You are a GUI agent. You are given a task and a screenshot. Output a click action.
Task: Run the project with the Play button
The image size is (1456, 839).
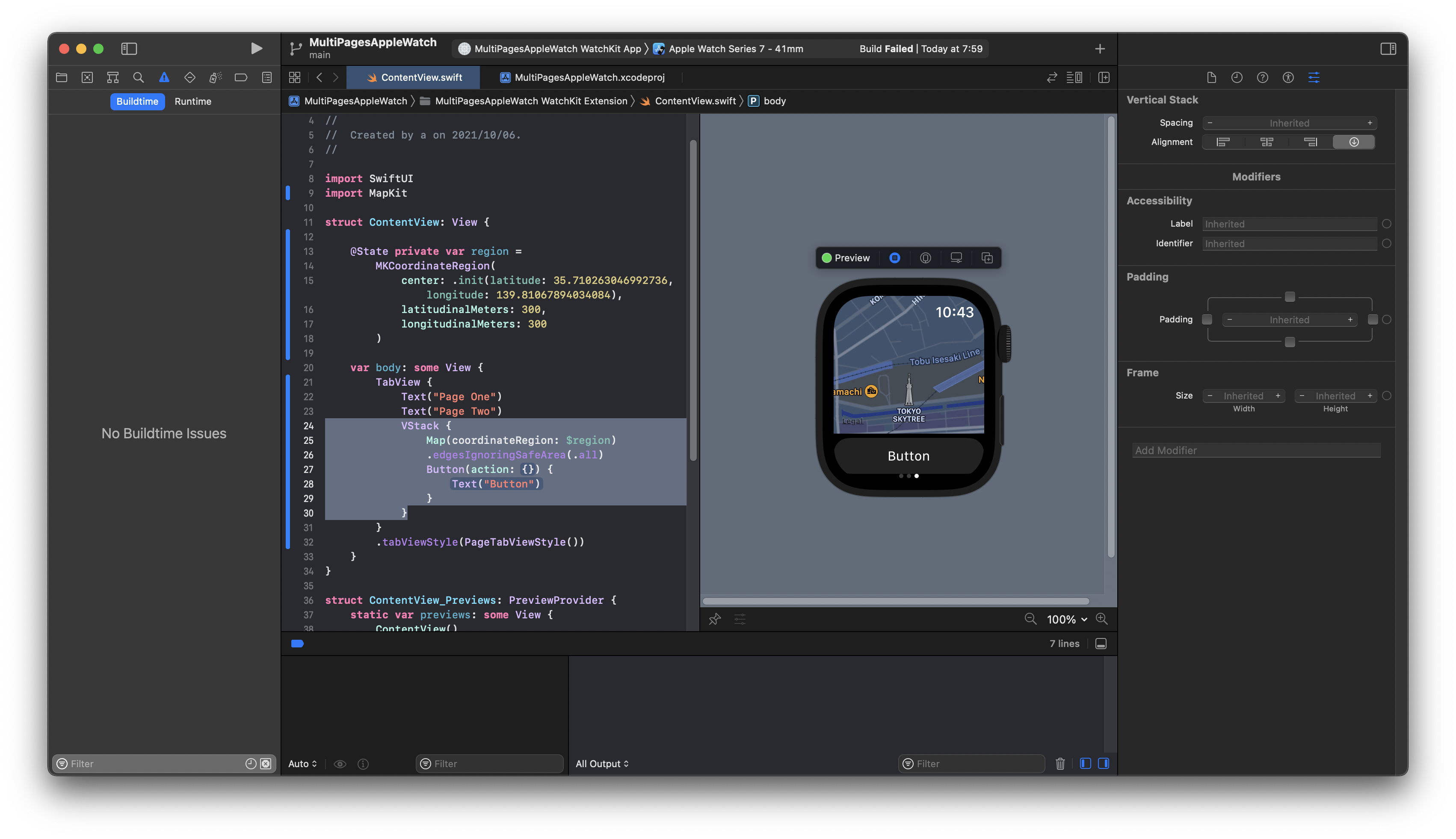tap(257, 48)
